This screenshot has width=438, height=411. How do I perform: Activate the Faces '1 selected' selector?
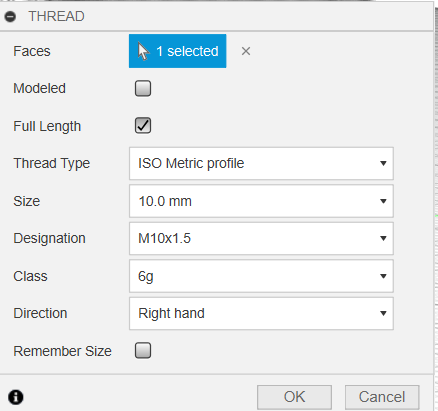click(x=178, y=51)
